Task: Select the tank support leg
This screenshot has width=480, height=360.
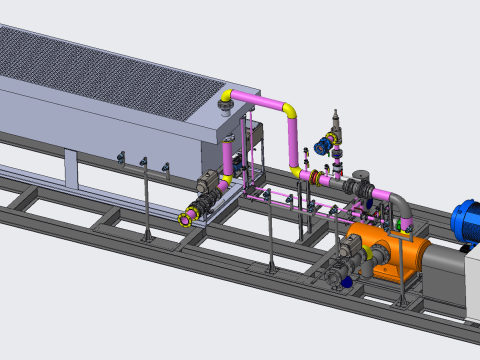Action: pyautogui.click(x=71, y=169)
